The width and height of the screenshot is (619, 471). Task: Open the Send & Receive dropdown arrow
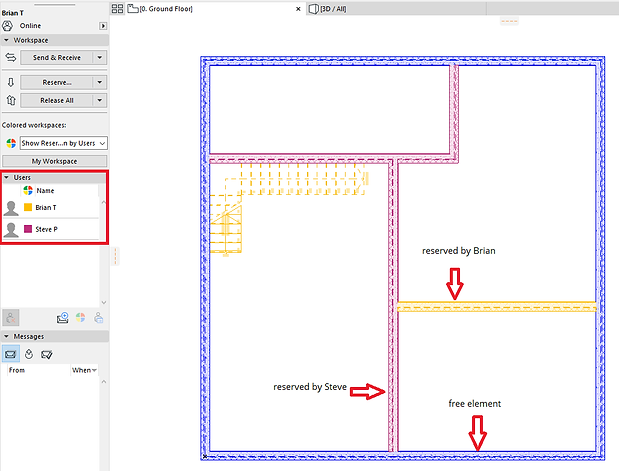pyautogui.click(x=100, y=58)
